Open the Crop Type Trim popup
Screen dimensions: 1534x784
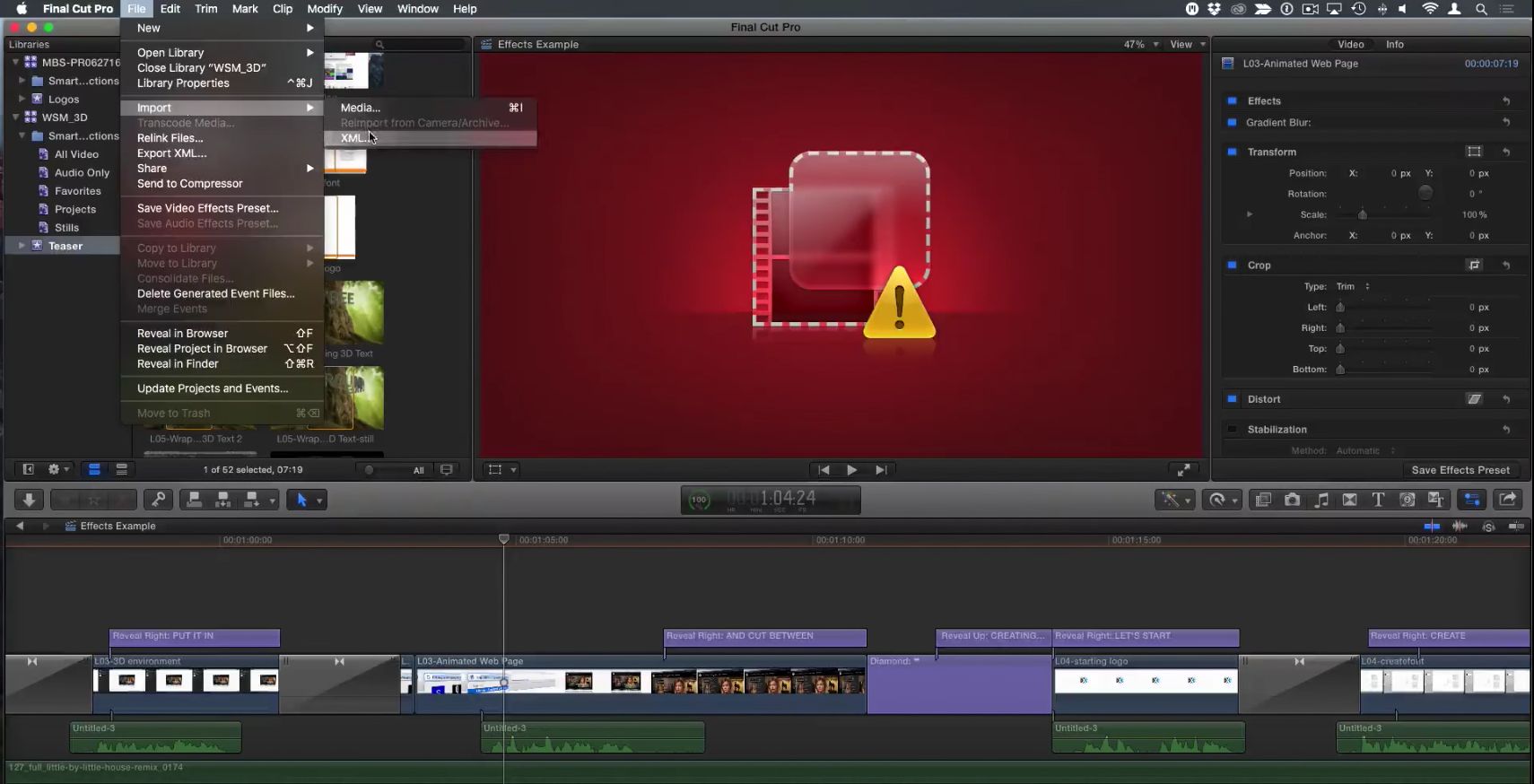[1353, 286]
